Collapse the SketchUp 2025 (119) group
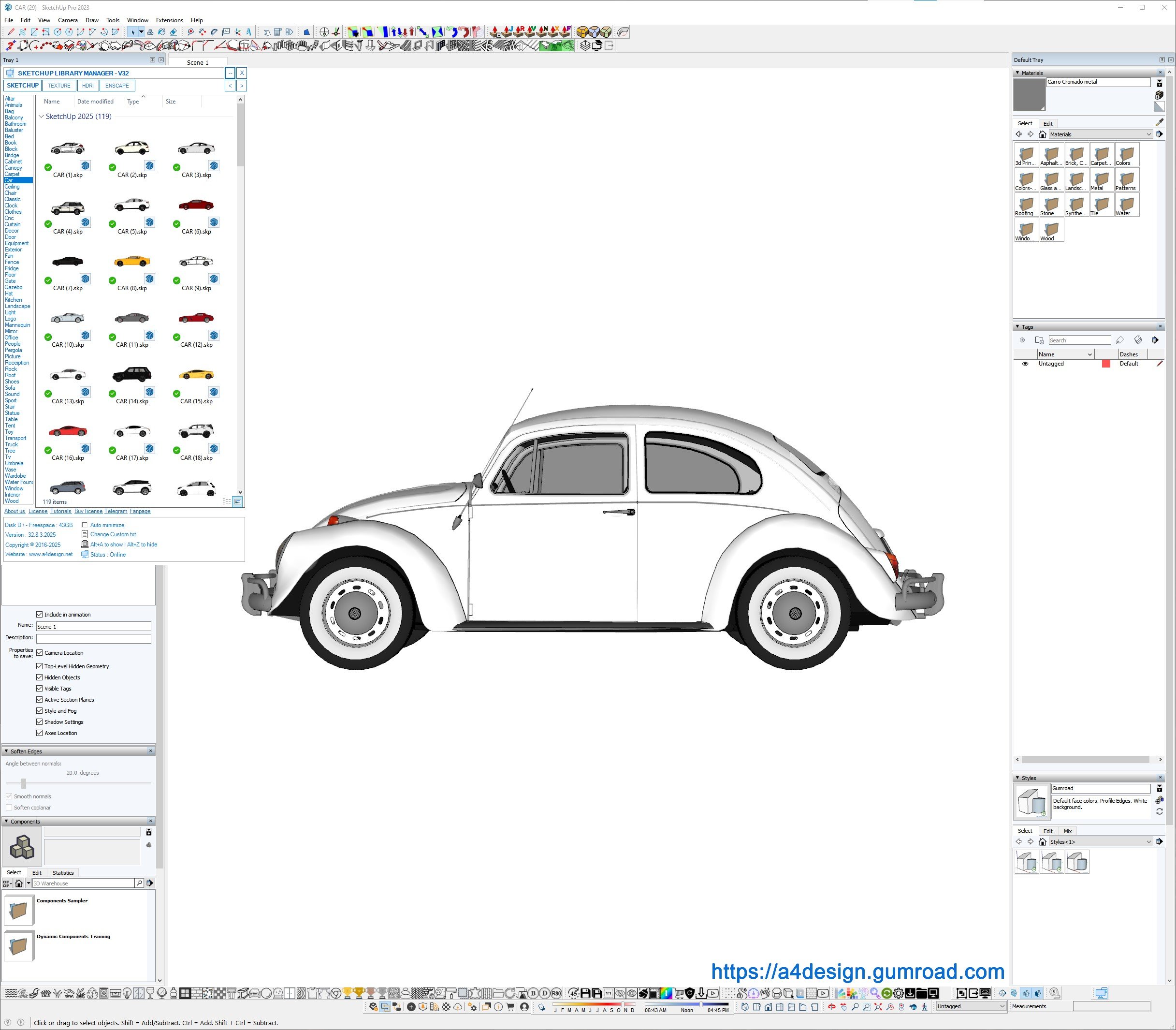 tap(42, 117)
